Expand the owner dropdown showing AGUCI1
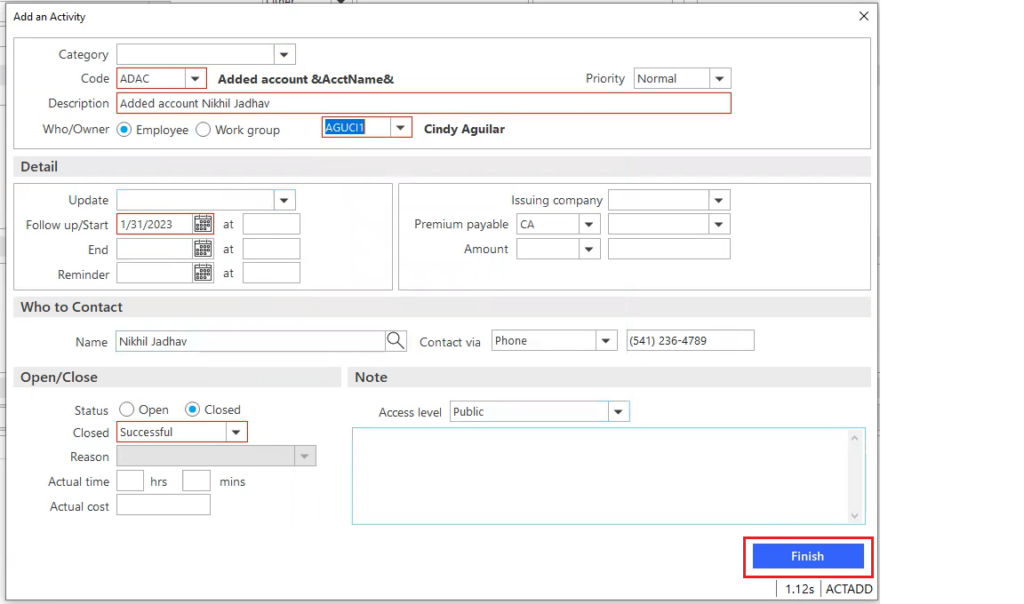 pos(400,127)
